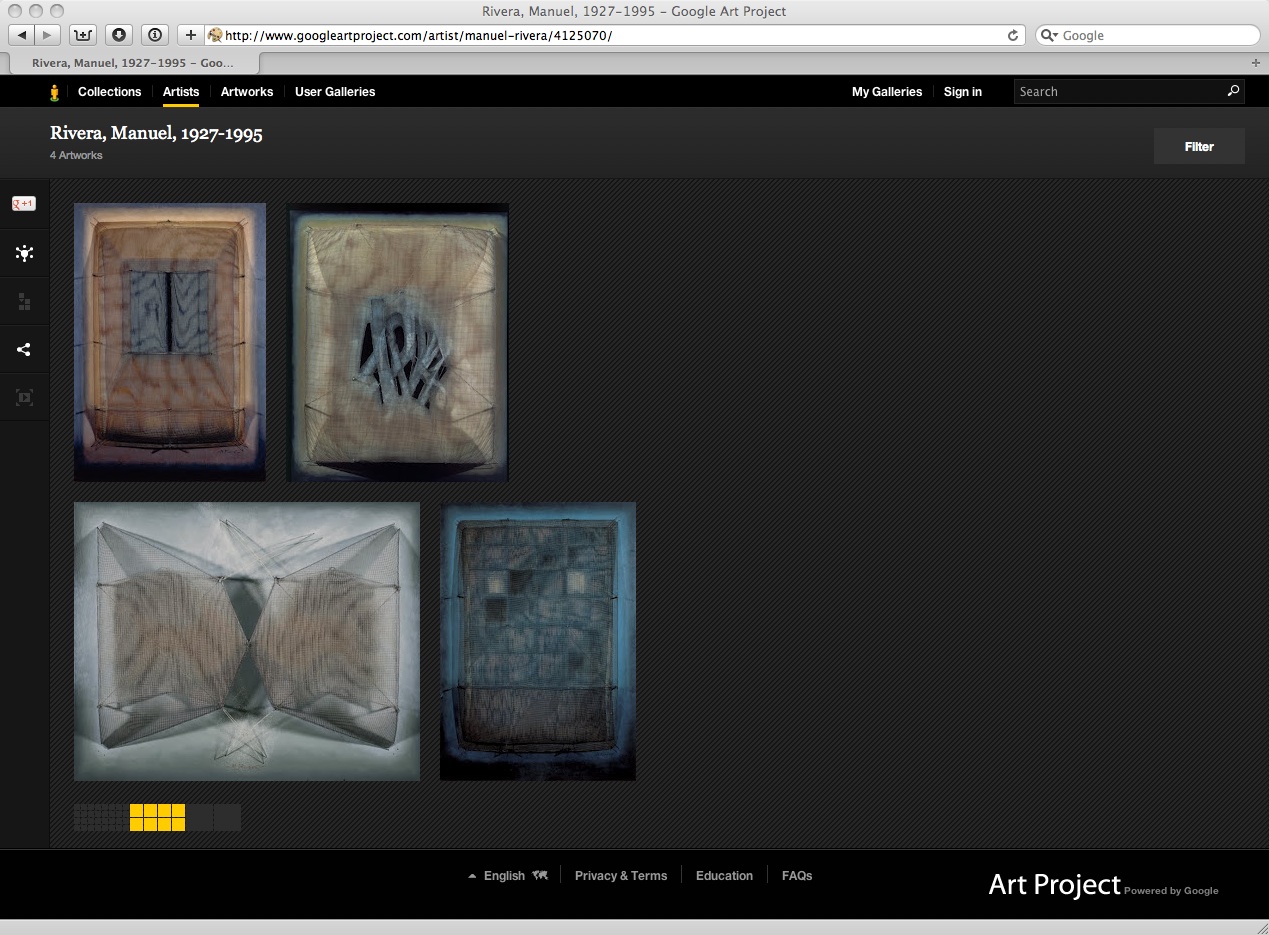Click the search magnifier icon
This screenshot has width=1269, height=935.
point(1233,91)
